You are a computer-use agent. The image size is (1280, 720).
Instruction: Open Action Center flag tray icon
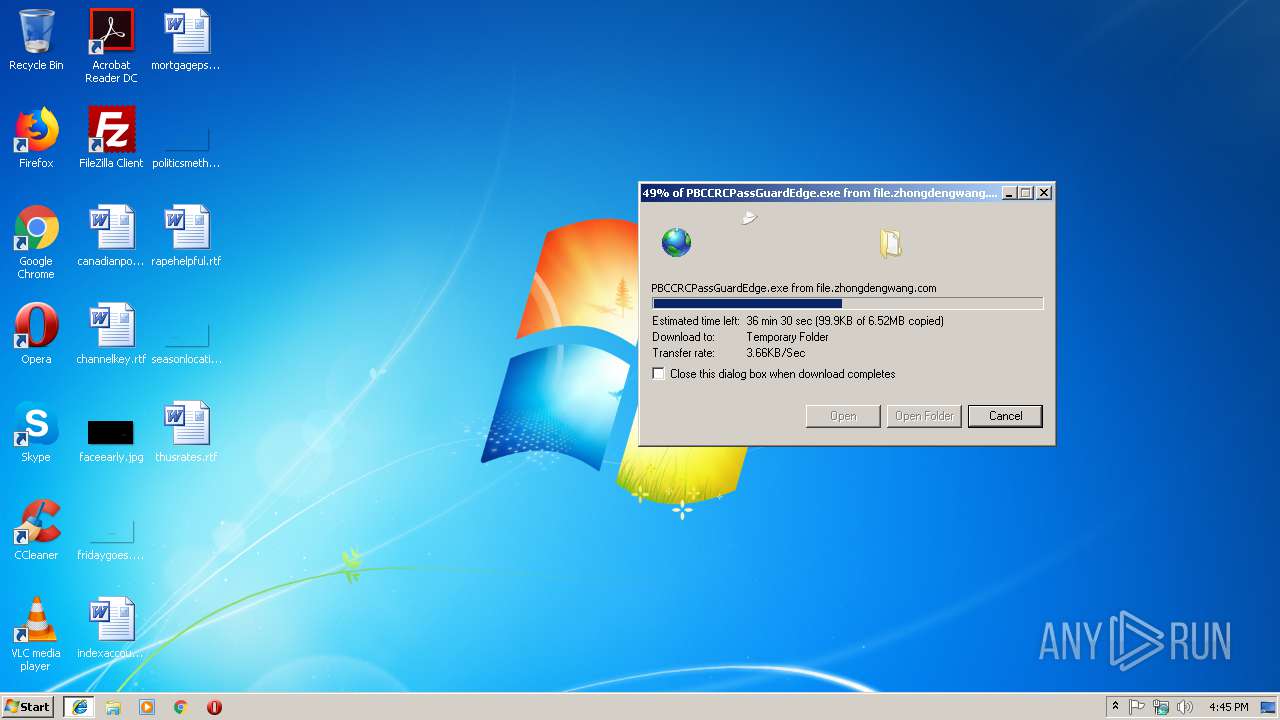point(1137,707)
